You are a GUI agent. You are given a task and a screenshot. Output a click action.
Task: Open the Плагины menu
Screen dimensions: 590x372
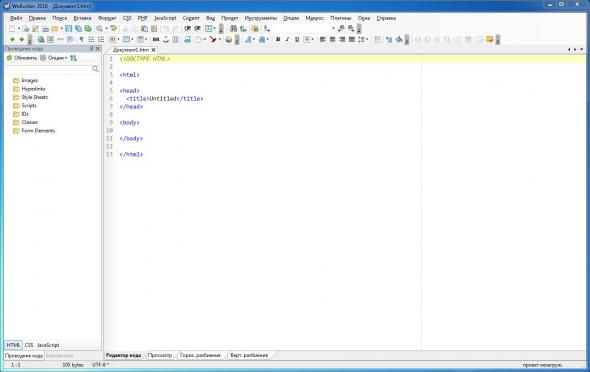[x=341, y=18]
